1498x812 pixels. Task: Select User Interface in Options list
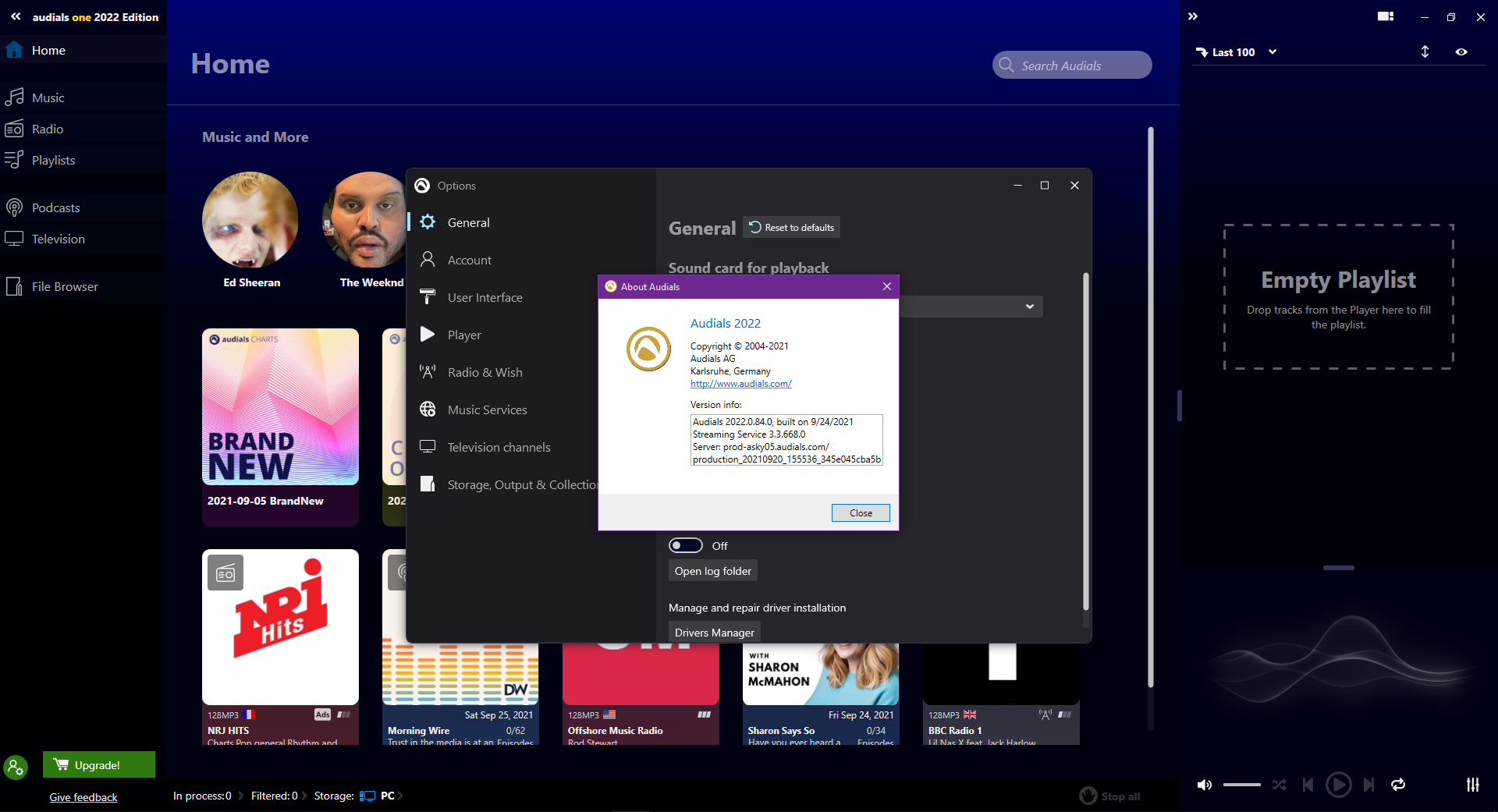pyautogui.click(x=485, y=297)
